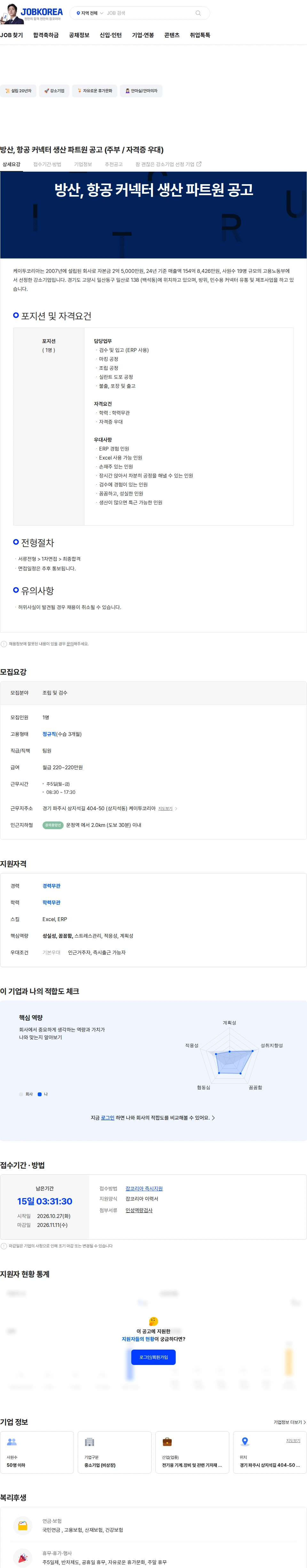
Task: Click the page title 방산, 항공 커넥터 heading
Action: click(x=82, y=150)
